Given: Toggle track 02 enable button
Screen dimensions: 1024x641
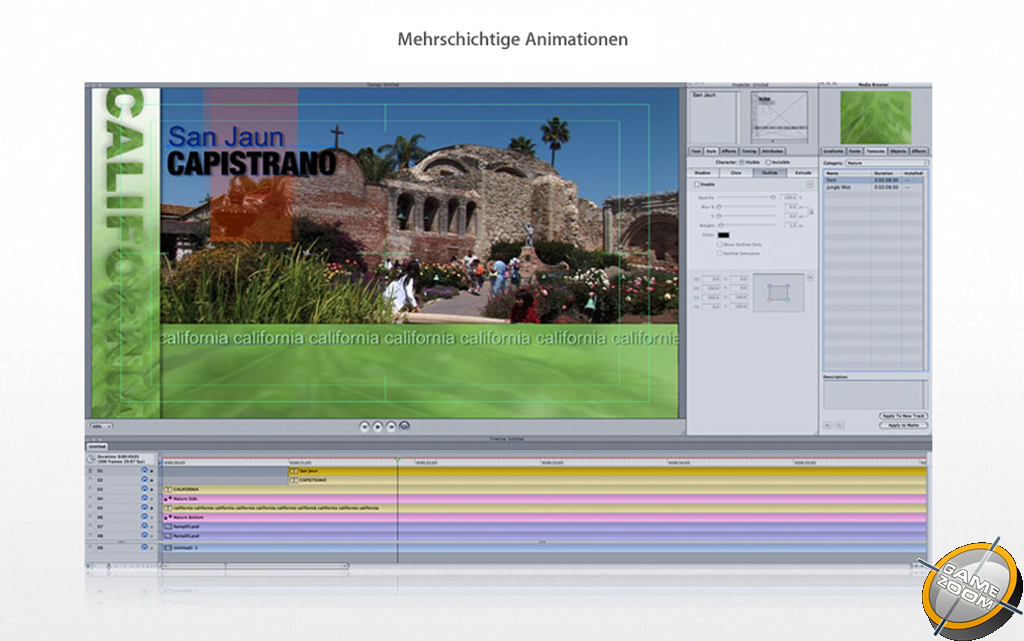Looking at the screenshot, I should (x=144, y=479).
